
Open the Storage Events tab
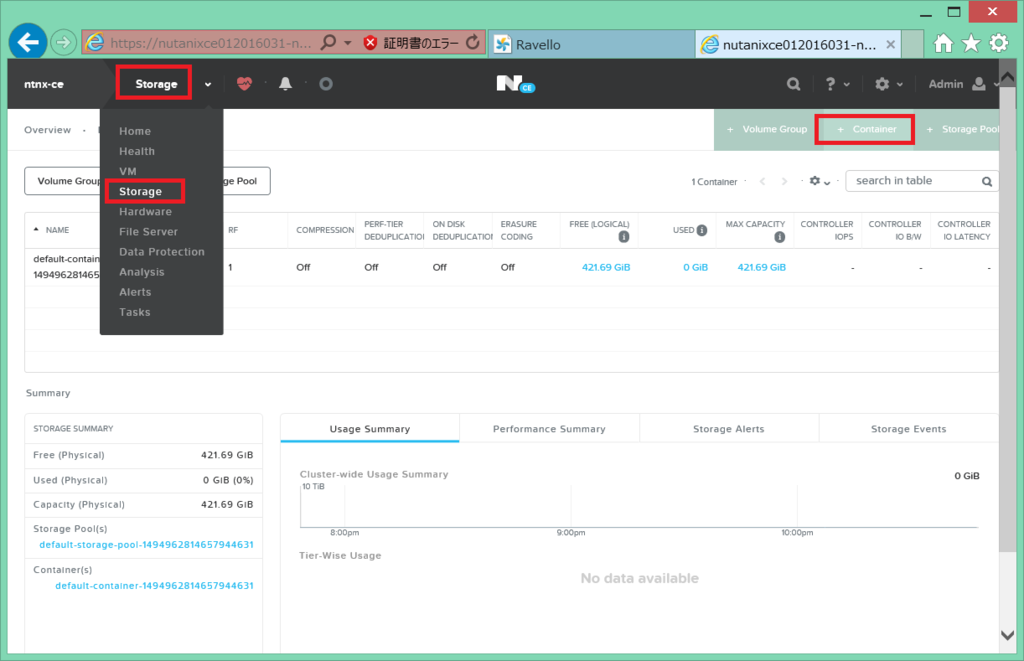908,429
